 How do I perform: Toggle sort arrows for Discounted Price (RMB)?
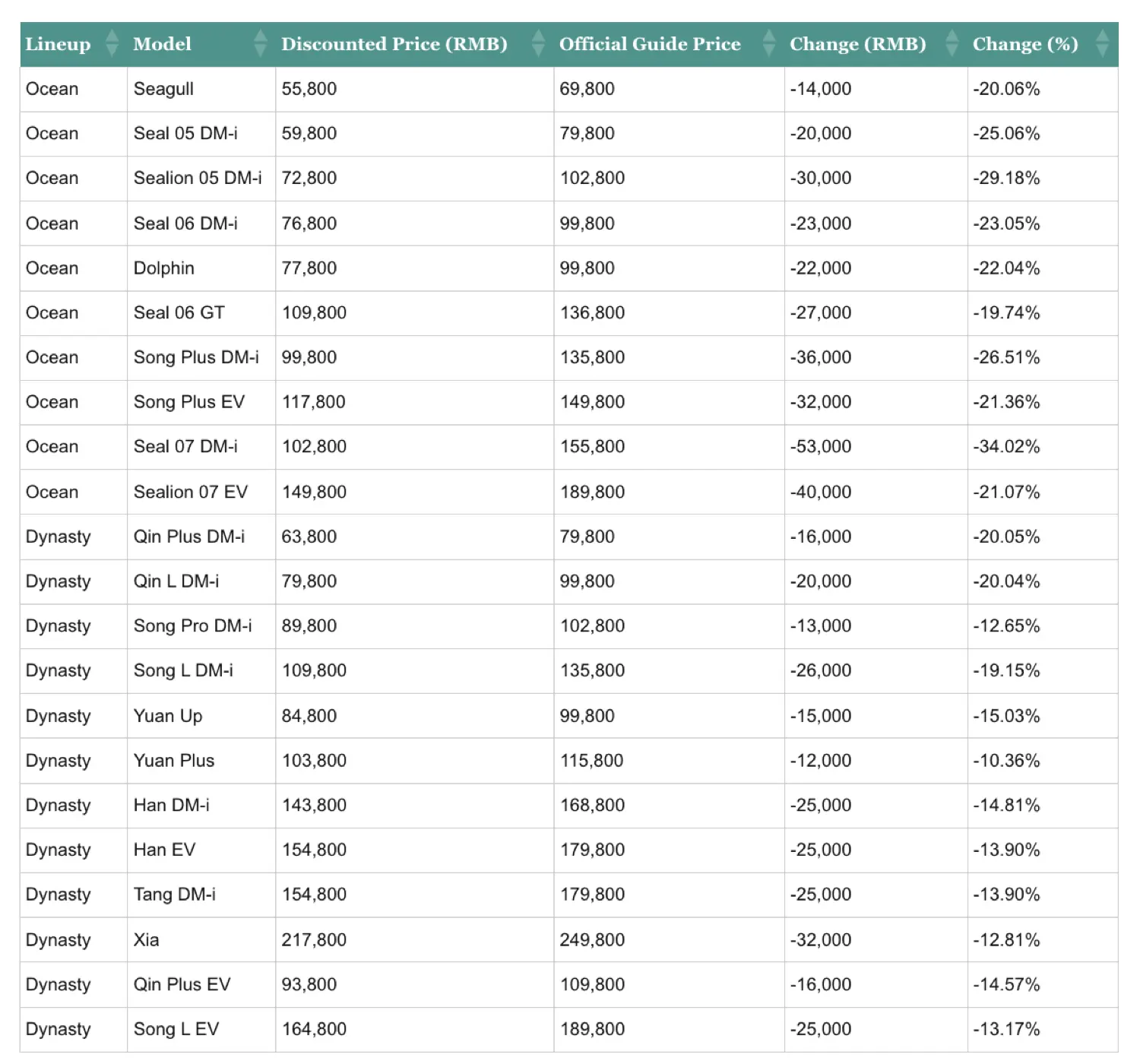538,44
